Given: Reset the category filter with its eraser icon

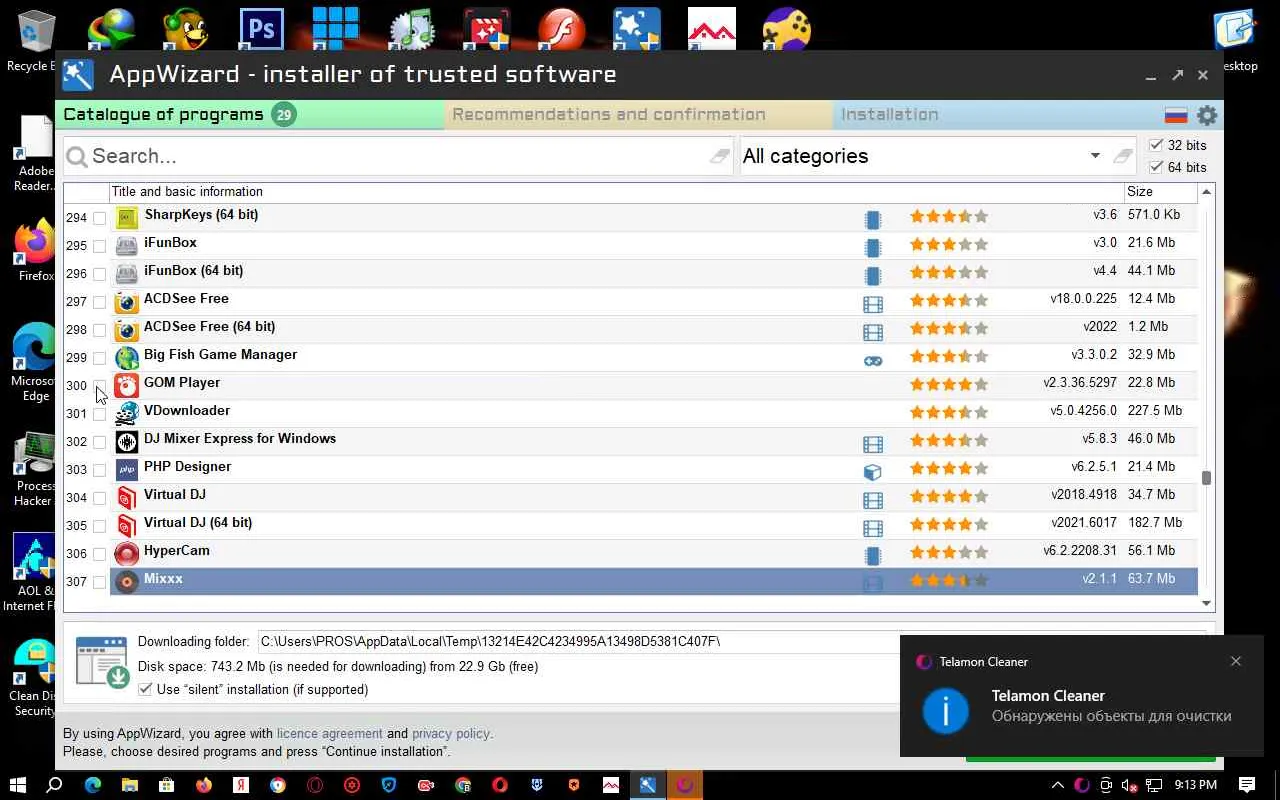Looking at the screenshot, I should pos(1123,156).
